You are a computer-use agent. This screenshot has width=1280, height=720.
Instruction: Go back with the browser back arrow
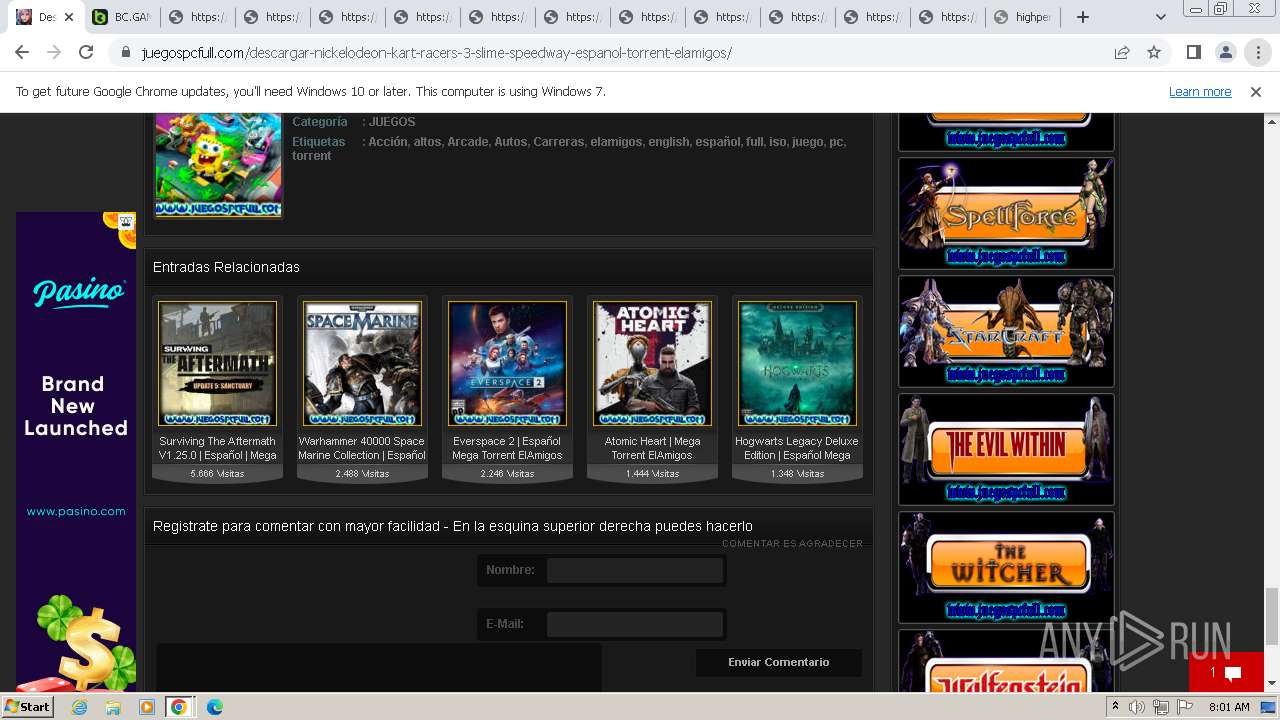pos(23,52)
